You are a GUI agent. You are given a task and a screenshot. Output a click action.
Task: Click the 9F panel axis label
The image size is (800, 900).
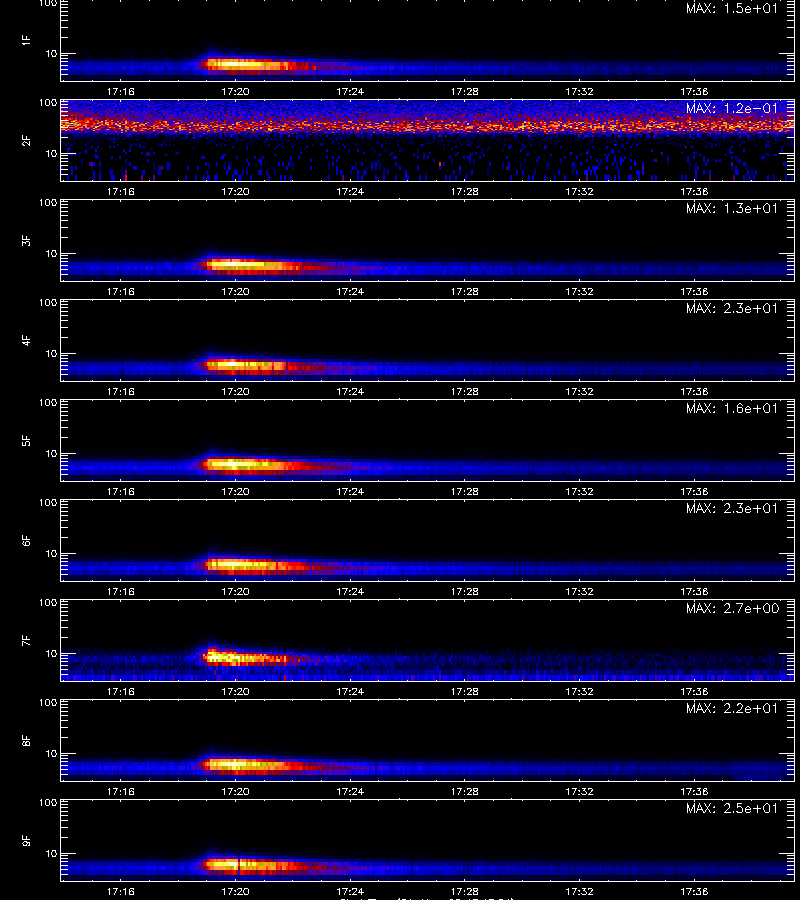point(26,840)
